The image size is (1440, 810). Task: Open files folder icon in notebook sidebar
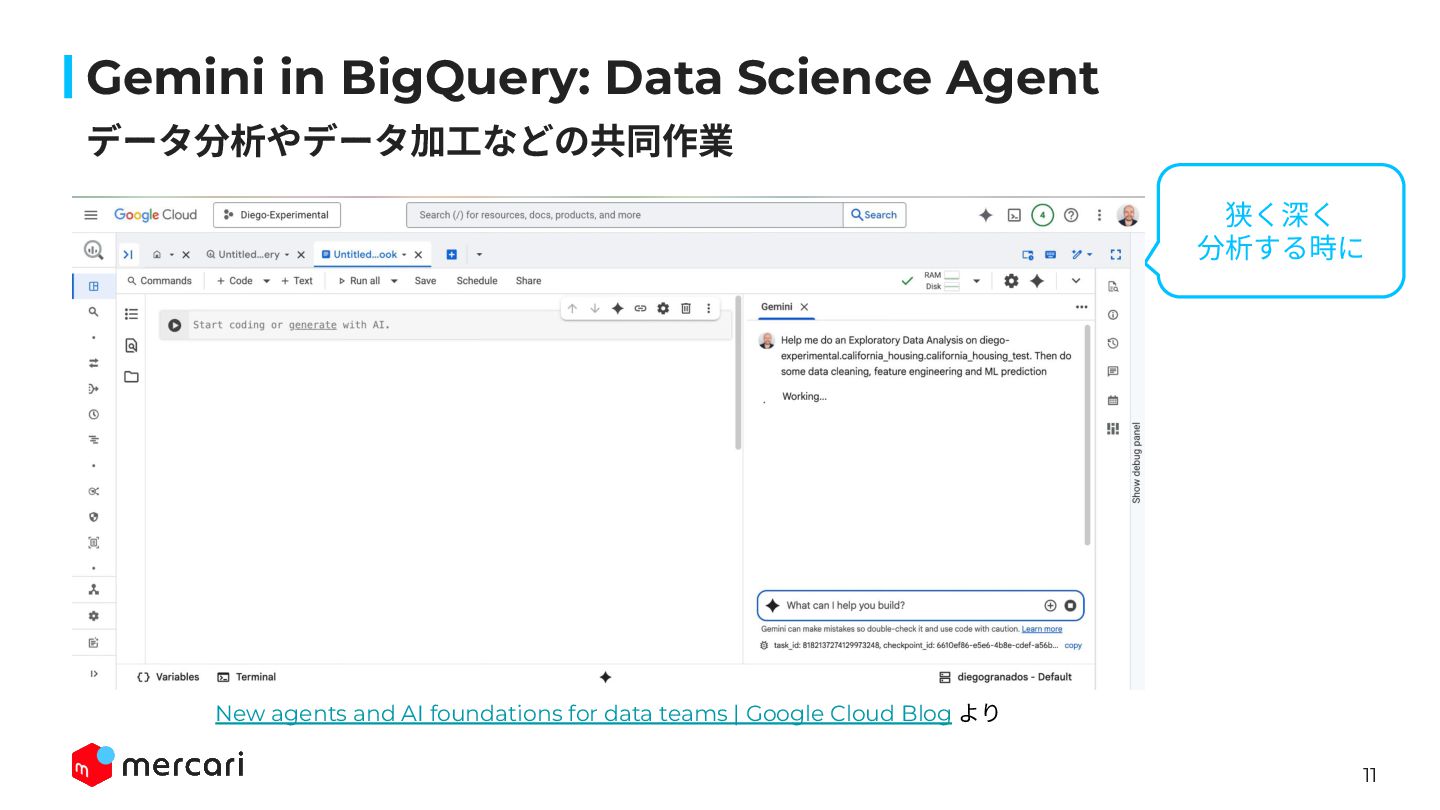pos(131,377)
